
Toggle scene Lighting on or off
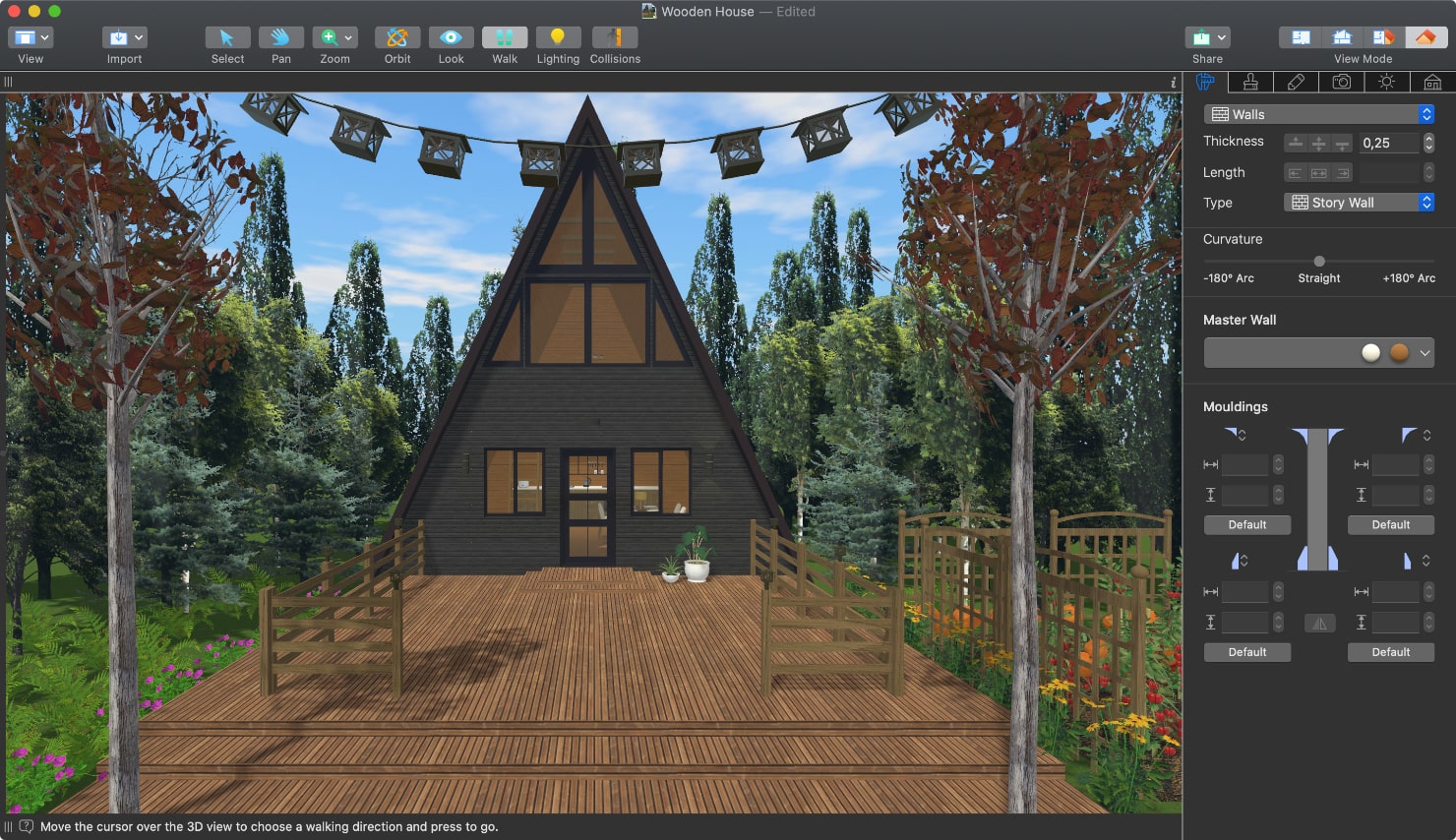click(558, 39)
